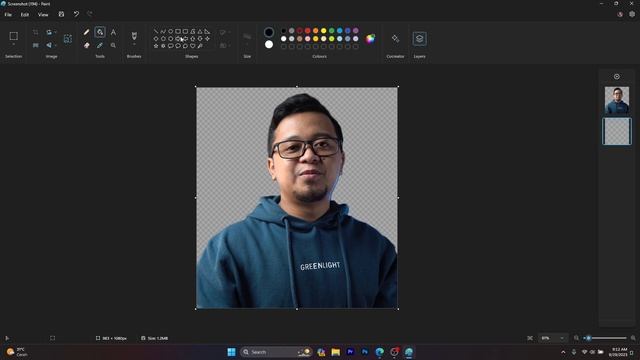Open the Brushes tool
Viewport: 640px width, 360px height.
tap(134, 36)
